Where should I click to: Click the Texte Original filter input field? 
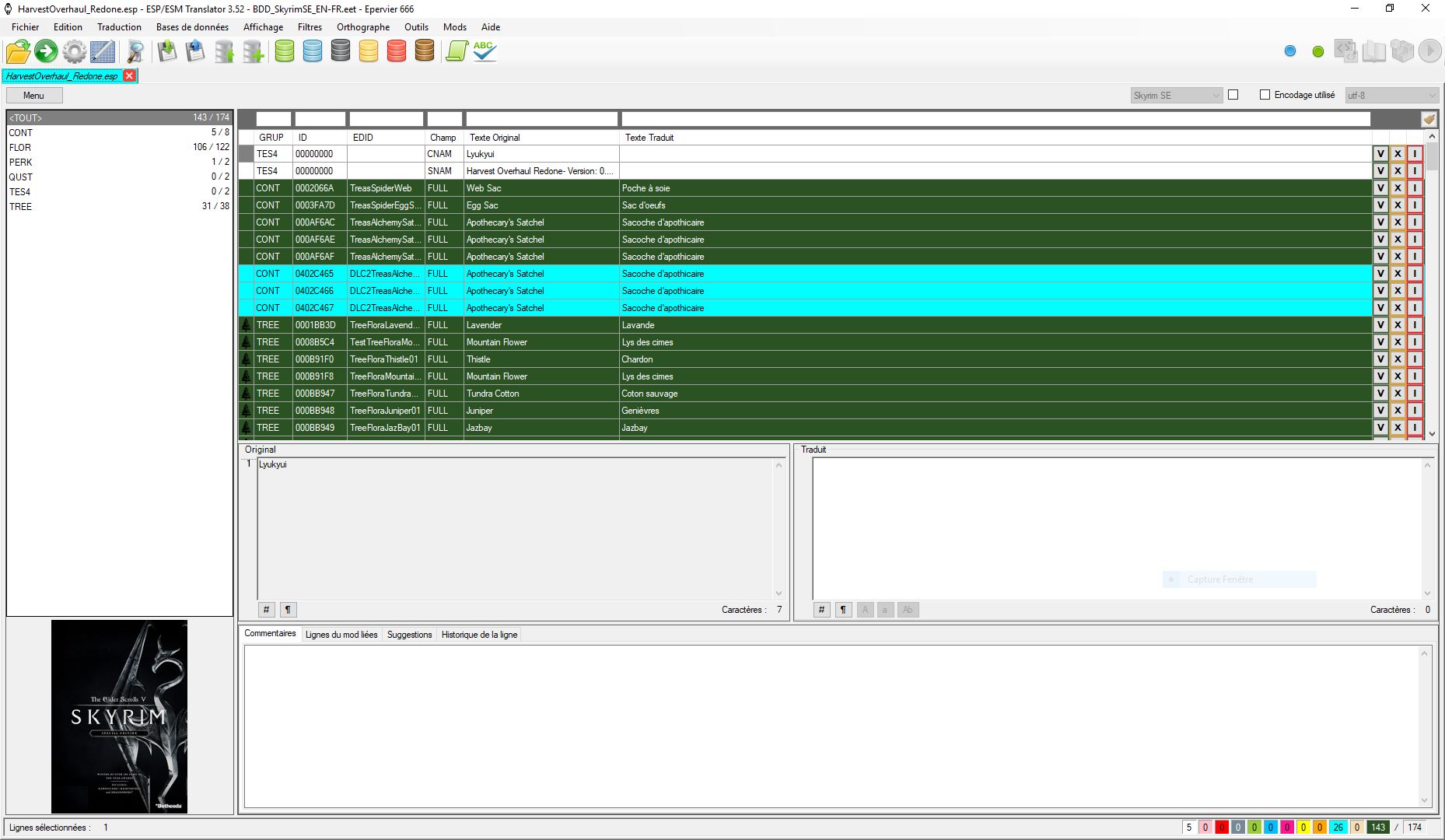tap(541, 119)
